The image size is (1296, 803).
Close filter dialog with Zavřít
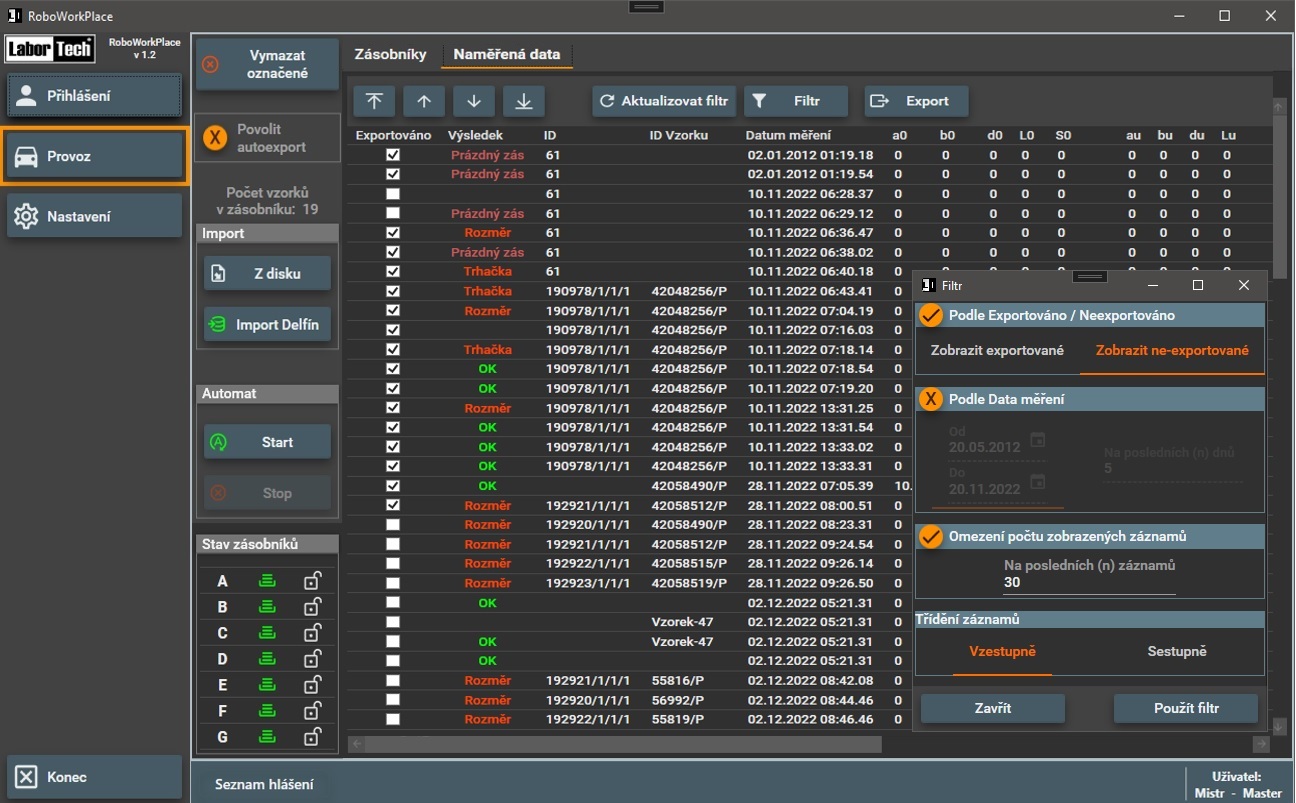[x=993, y=708]
